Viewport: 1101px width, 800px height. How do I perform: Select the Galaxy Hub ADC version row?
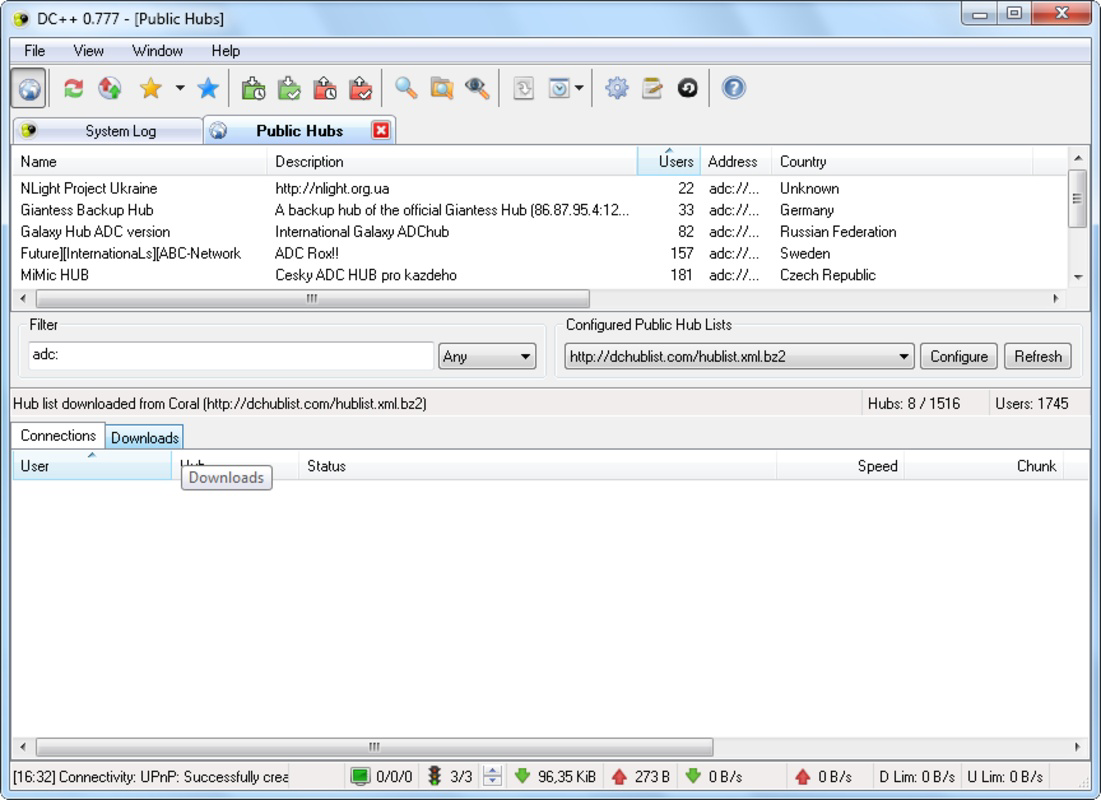pyautogui.click(x=539, y=232)
